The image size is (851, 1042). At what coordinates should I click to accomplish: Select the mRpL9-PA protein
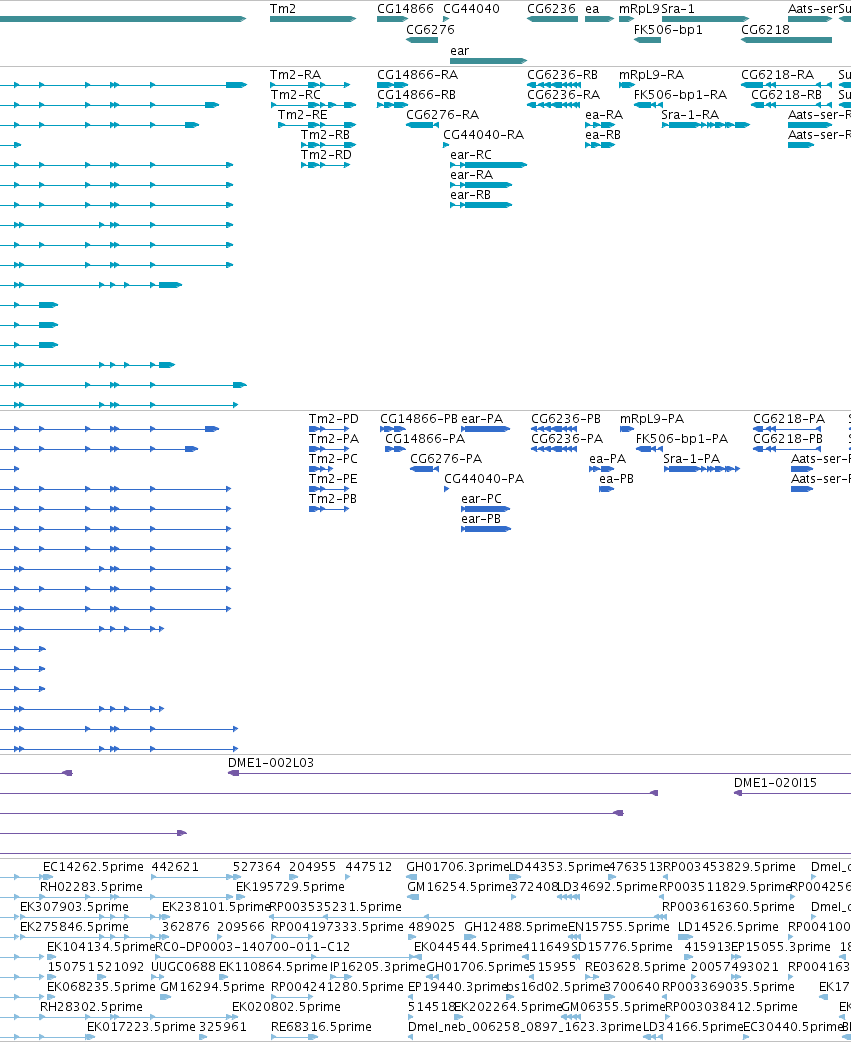627,429
